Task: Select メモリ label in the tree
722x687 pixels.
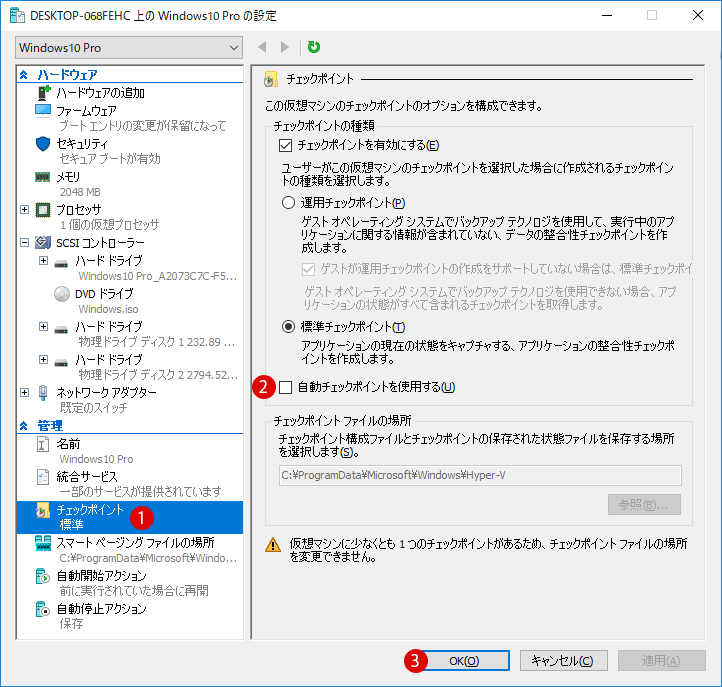Action: point(68,177)
